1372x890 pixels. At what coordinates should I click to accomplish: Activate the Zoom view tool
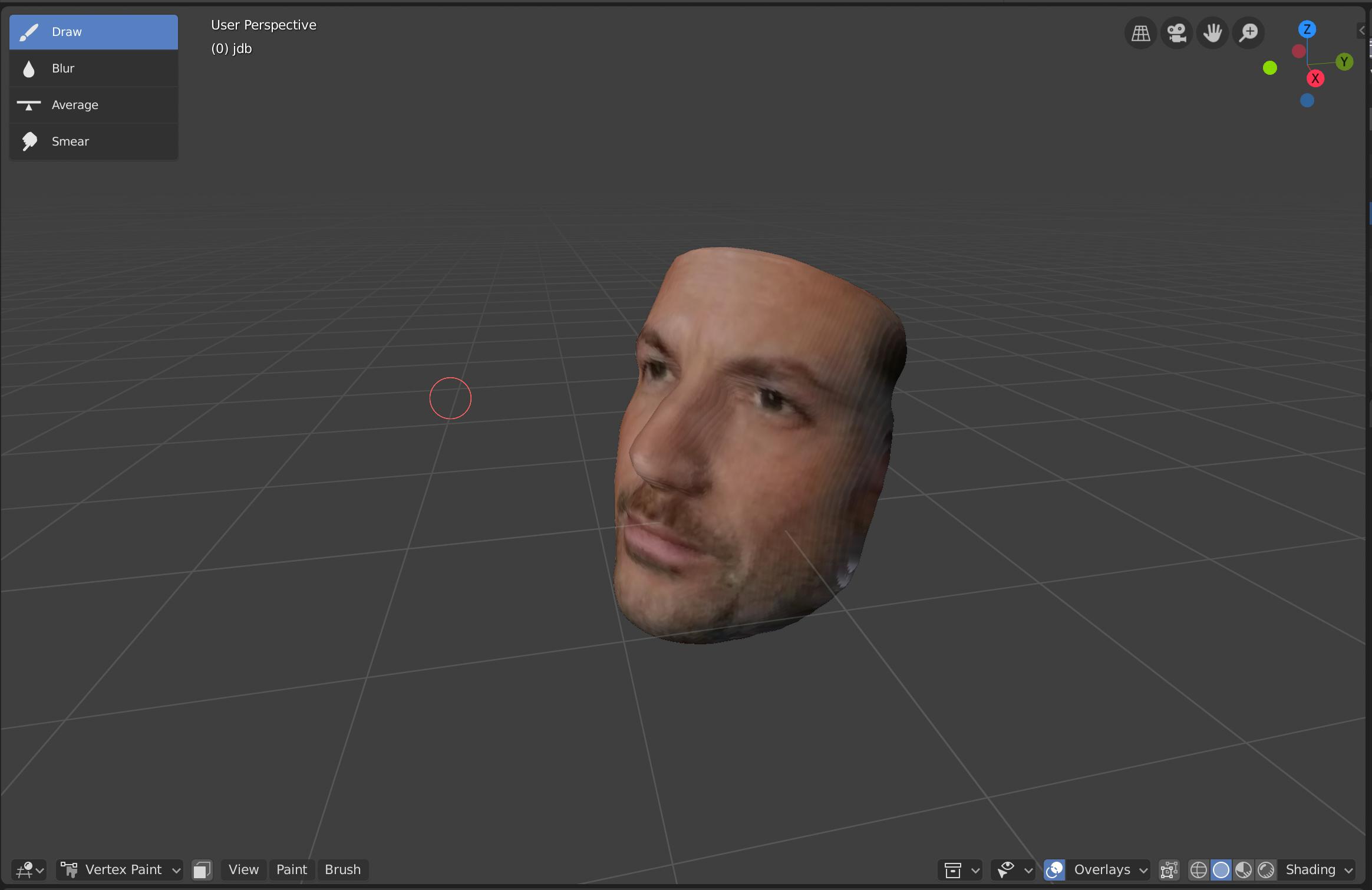(1248, 32)
